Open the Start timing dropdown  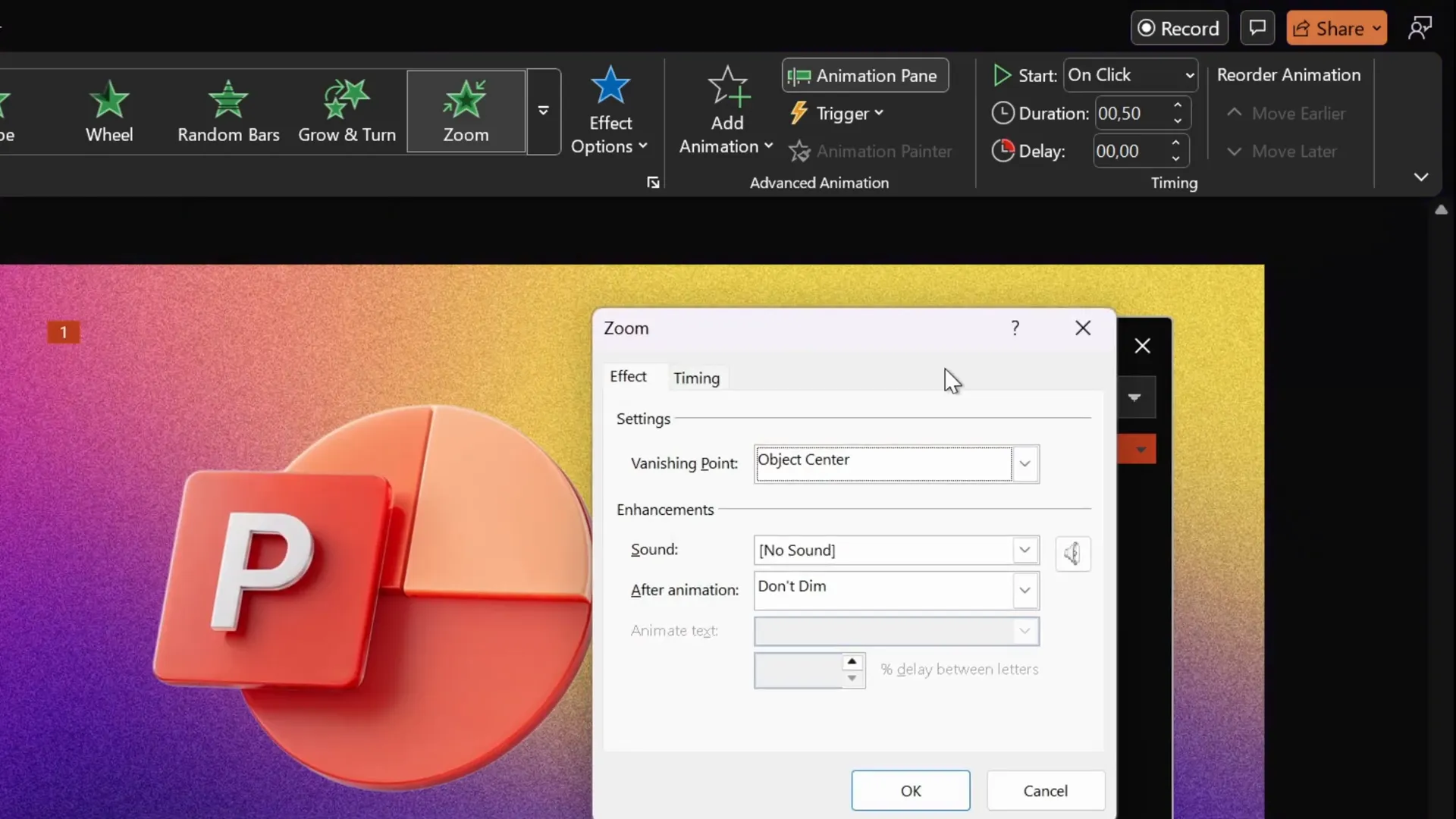click(x=1130, y=75)
